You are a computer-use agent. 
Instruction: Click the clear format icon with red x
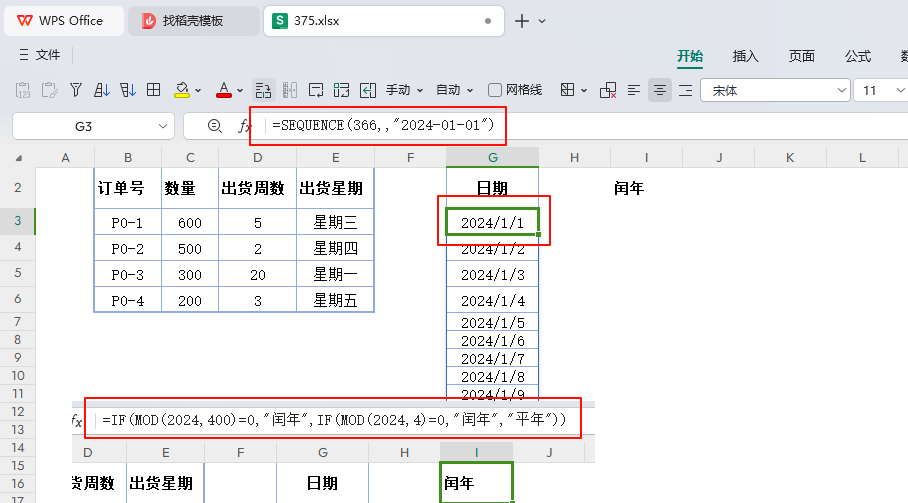(608, 90)
